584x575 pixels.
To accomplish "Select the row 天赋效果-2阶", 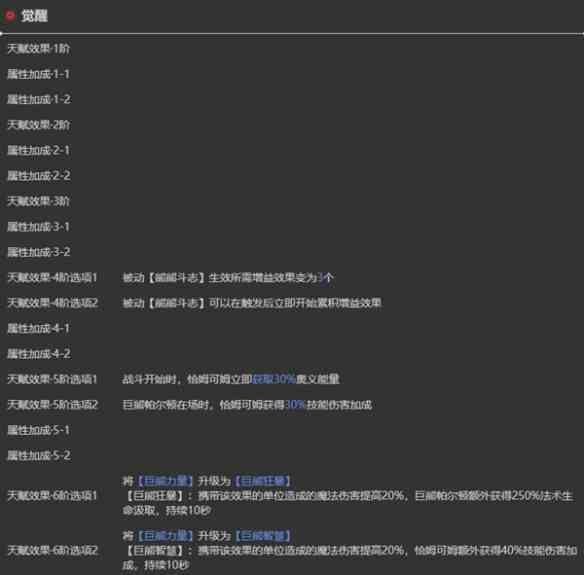I will [x=38, y=125].
